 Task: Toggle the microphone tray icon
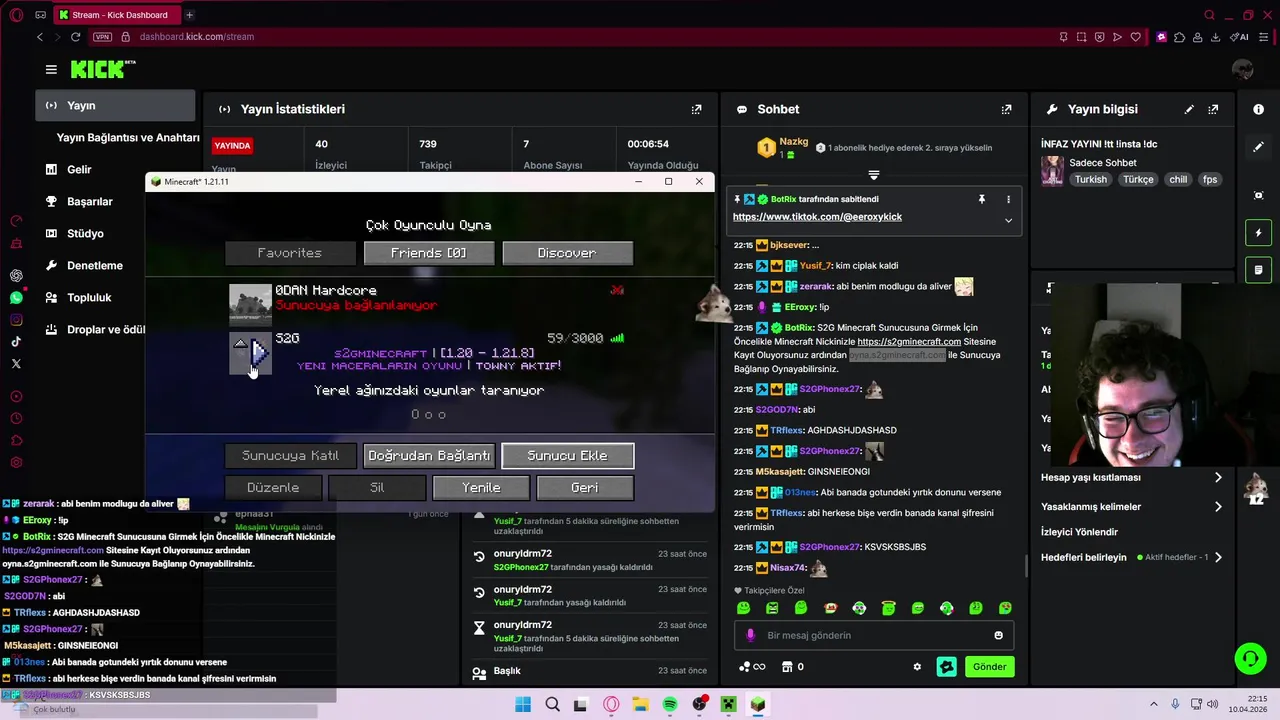point(1175,705)
